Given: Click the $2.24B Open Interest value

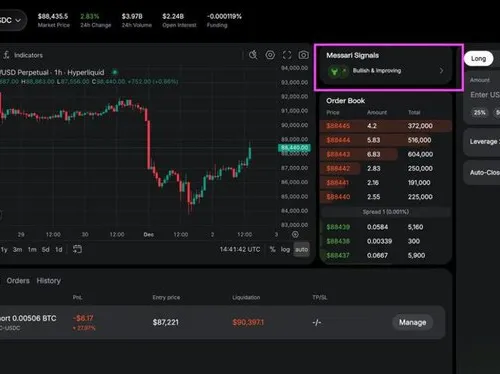Looking at the screenshot, I should pos(173,16).
